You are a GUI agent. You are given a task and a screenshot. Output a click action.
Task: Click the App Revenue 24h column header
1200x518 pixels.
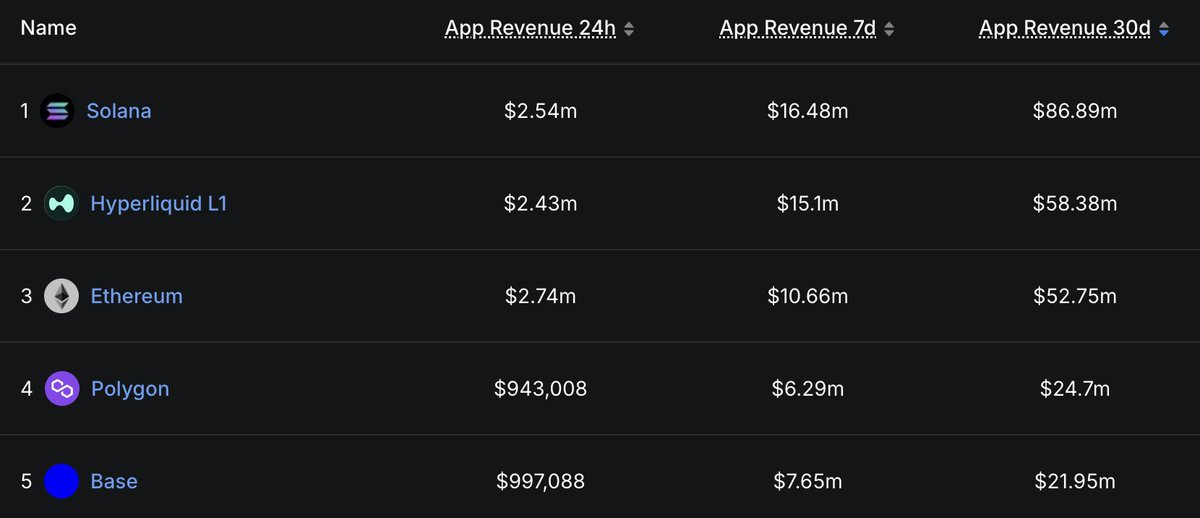click(x=531, y=29)
